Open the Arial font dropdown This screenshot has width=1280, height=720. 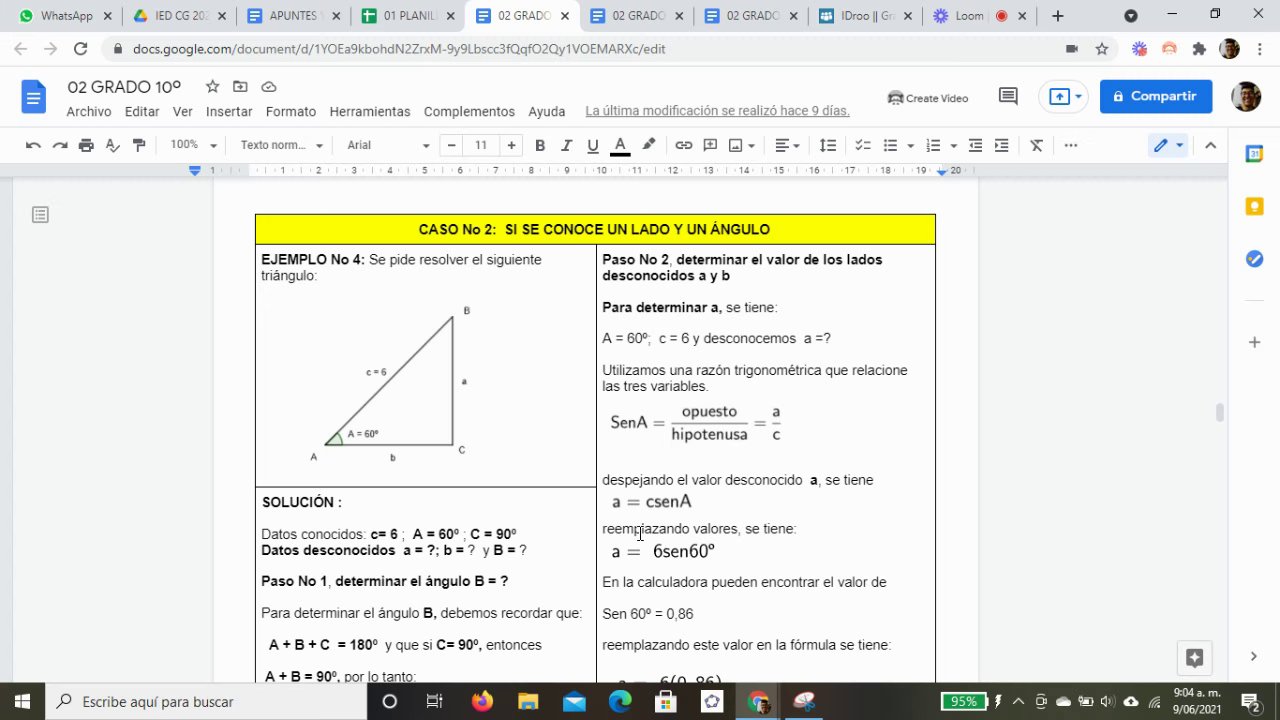coord(387,145)
